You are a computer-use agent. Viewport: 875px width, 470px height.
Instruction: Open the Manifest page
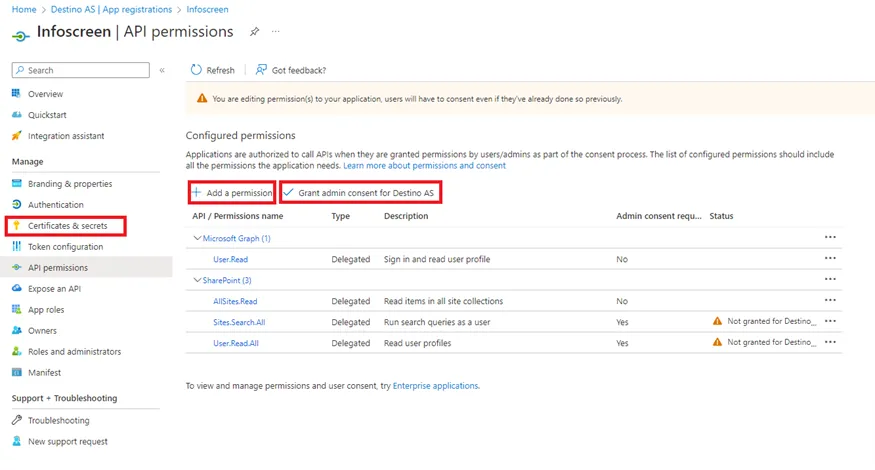pyautogui.click(x=45, y=373)
